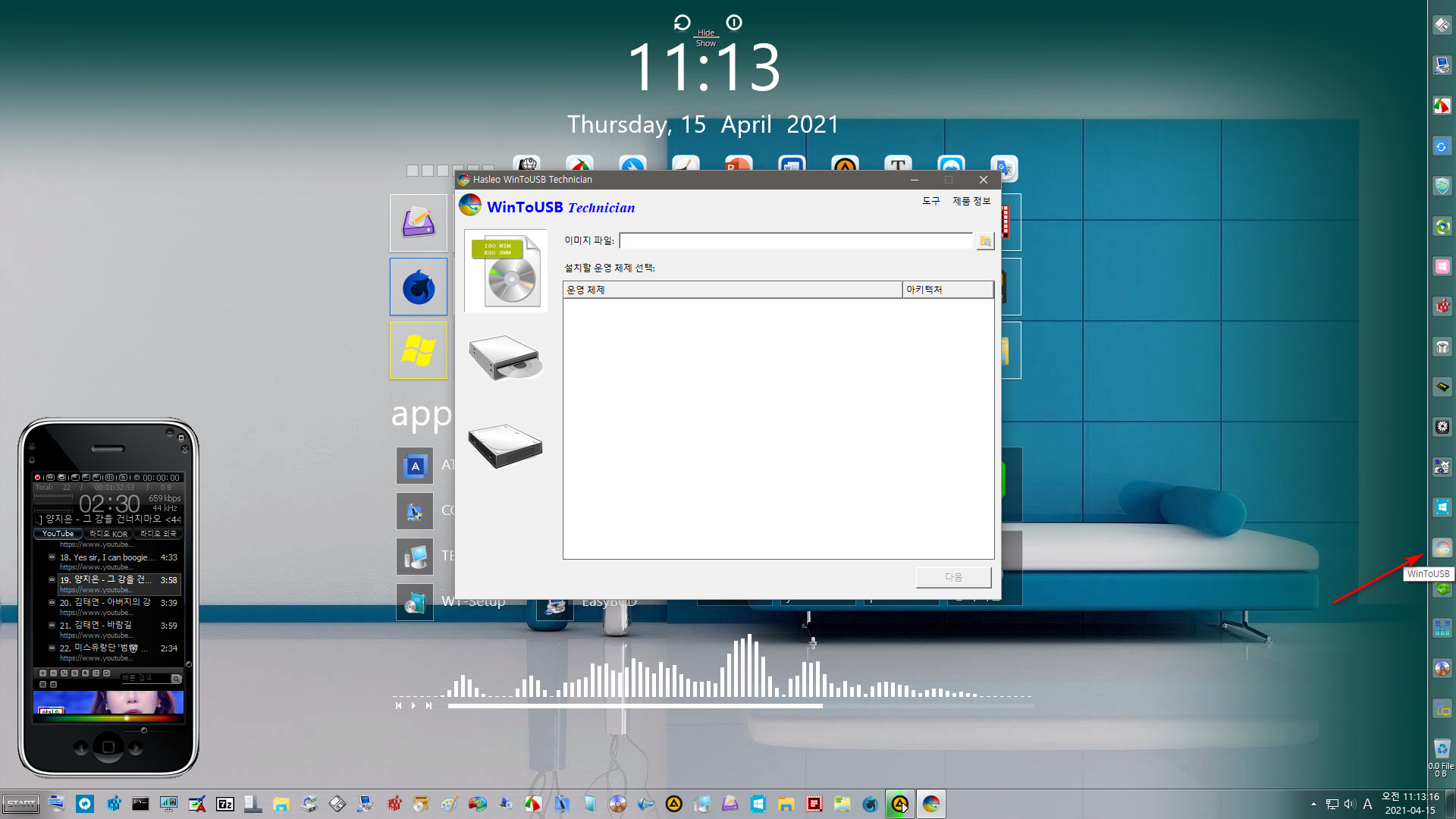Click the Hide label above the clock

pyautogui.click(x=706, y=33)
